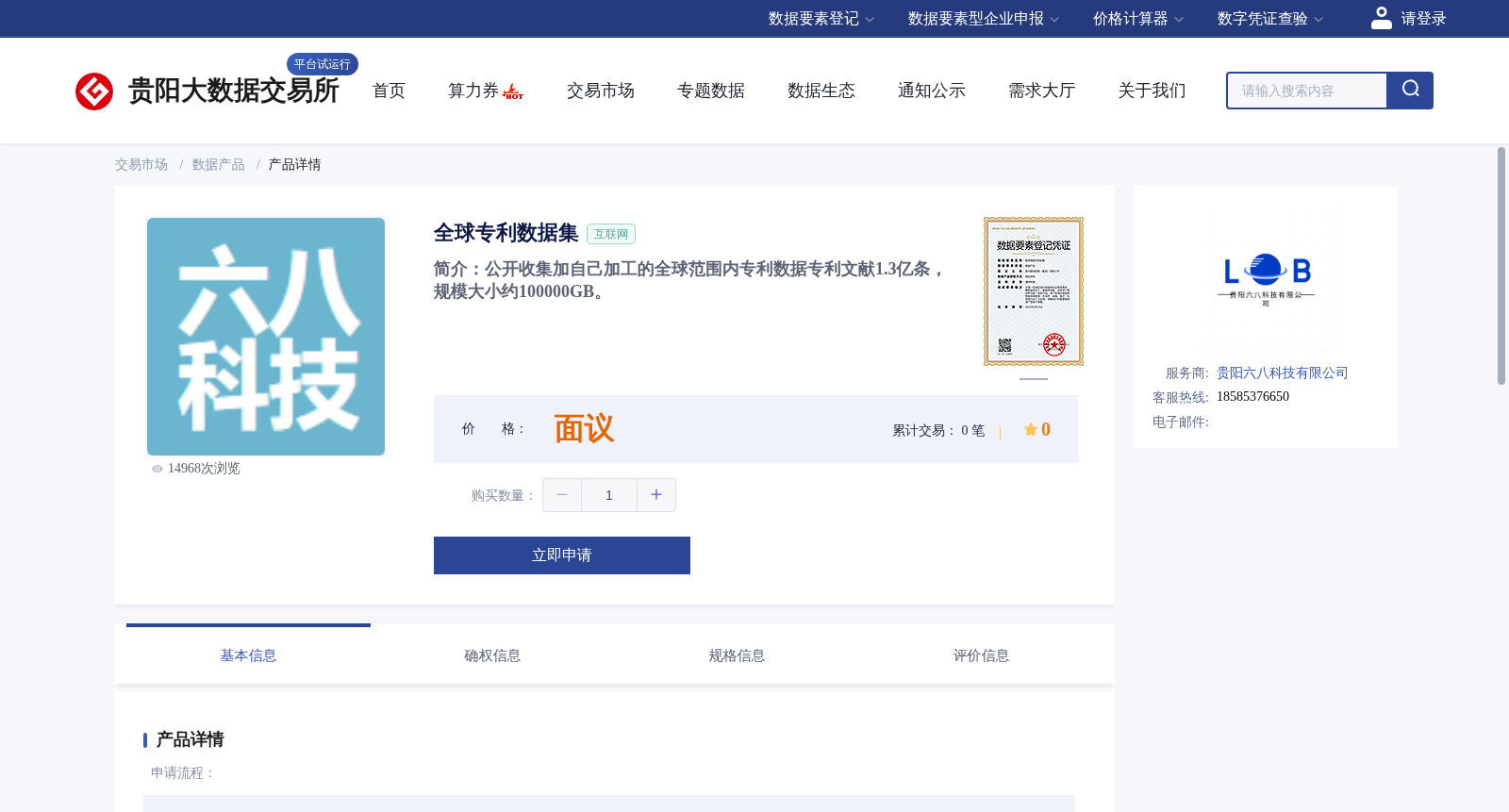Click the Guiyang Big Data Exchange logo icon

click(94, 91)
